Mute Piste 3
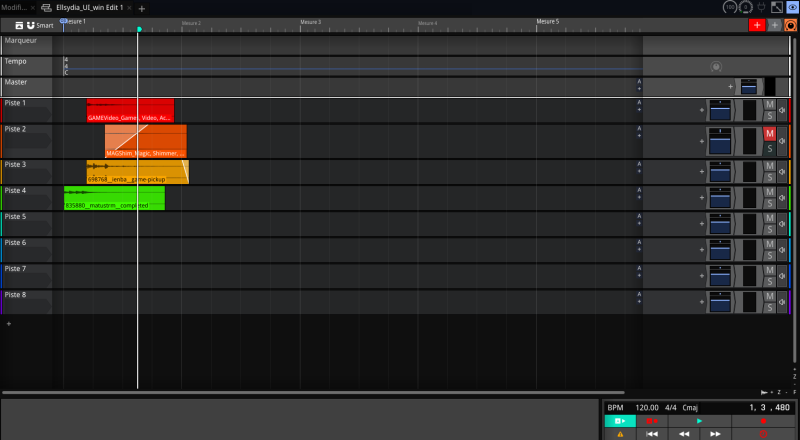Screen dimensions: 800x440 [769, 166]
